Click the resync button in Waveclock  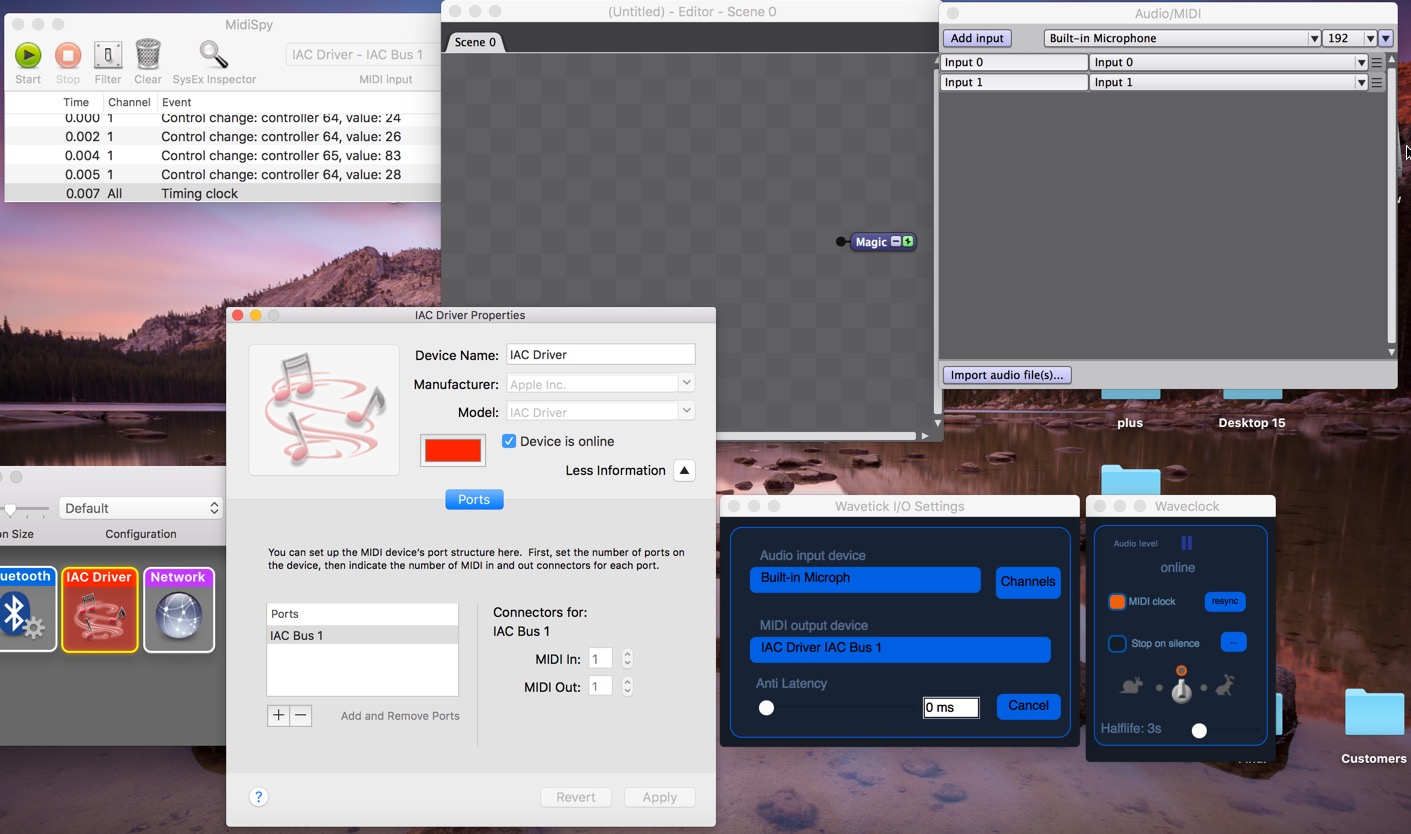[x=1225, y=601]
